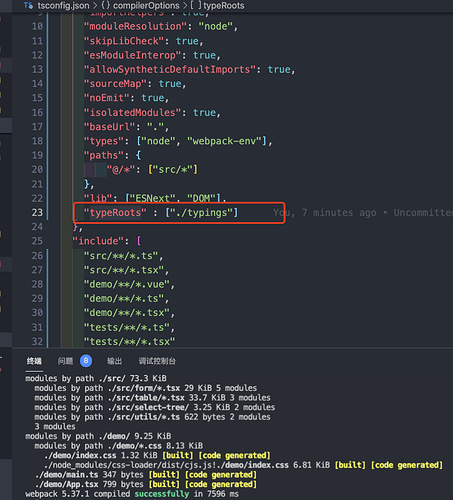Viewport: 453px width, 500px height.
Task: Switch to the 输出 panel tab
Action: pos(114,361)
